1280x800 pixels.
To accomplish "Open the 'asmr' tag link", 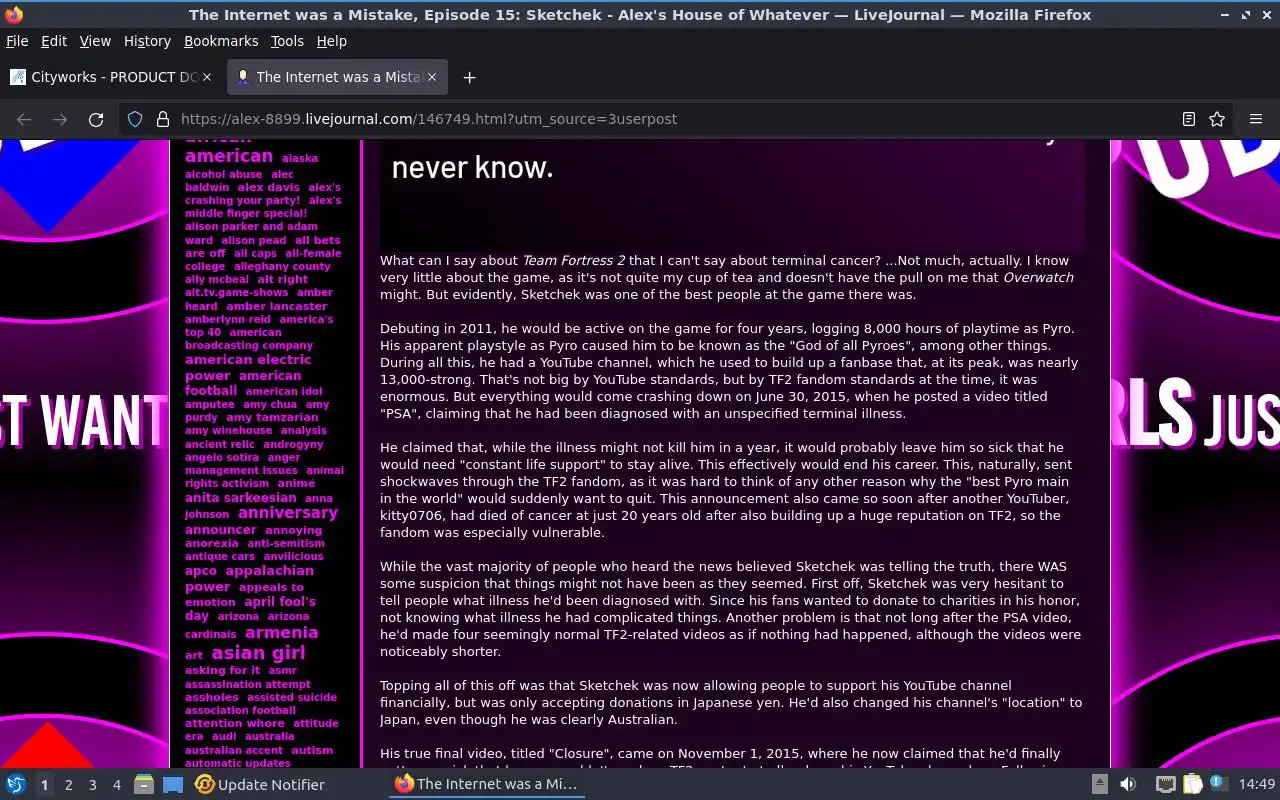I will [282, 671].
